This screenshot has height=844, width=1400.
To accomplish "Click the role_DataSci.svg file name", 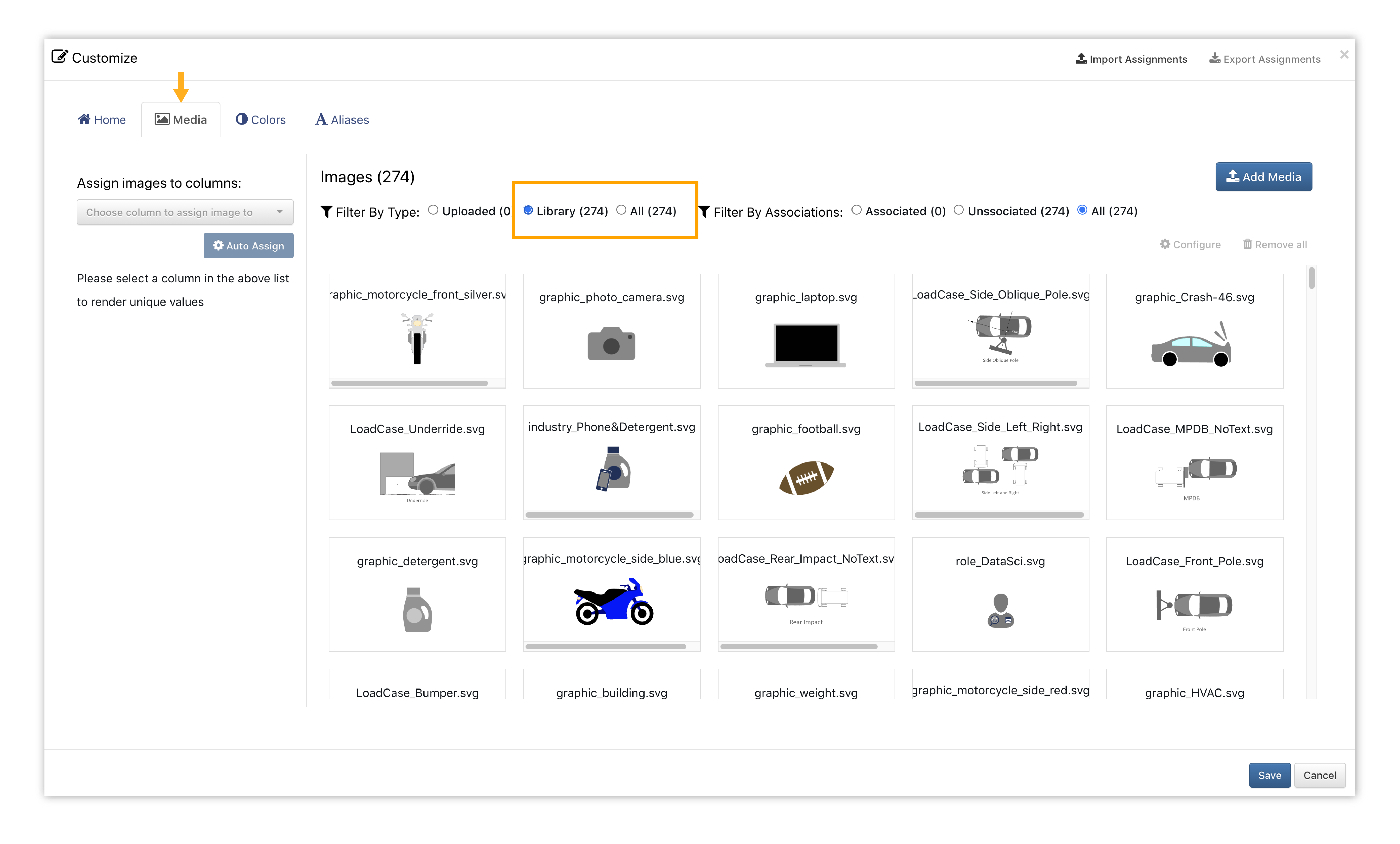I will 1000,561.
